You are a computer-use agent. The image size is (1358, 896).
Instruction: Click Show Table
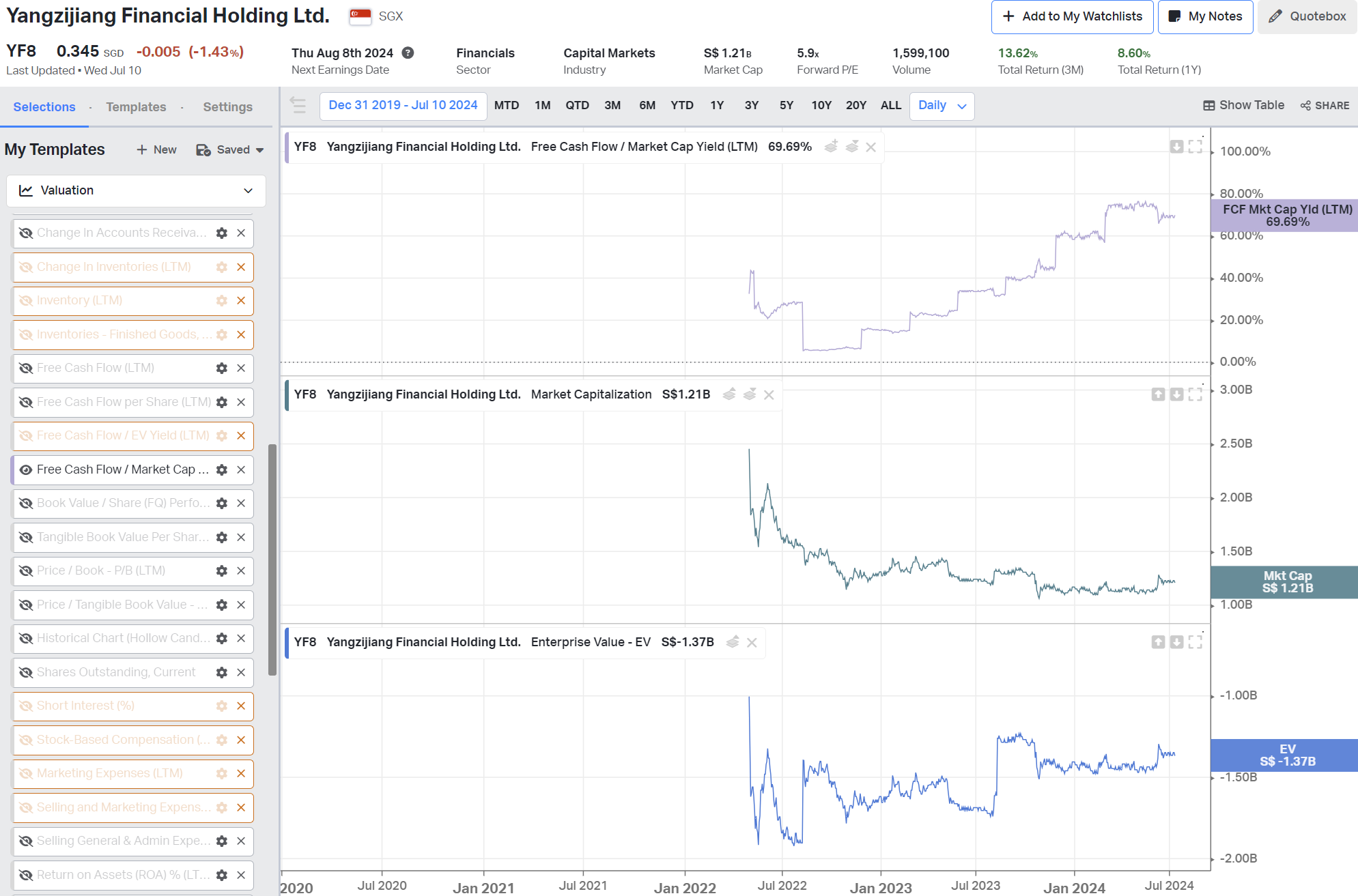1243,106
